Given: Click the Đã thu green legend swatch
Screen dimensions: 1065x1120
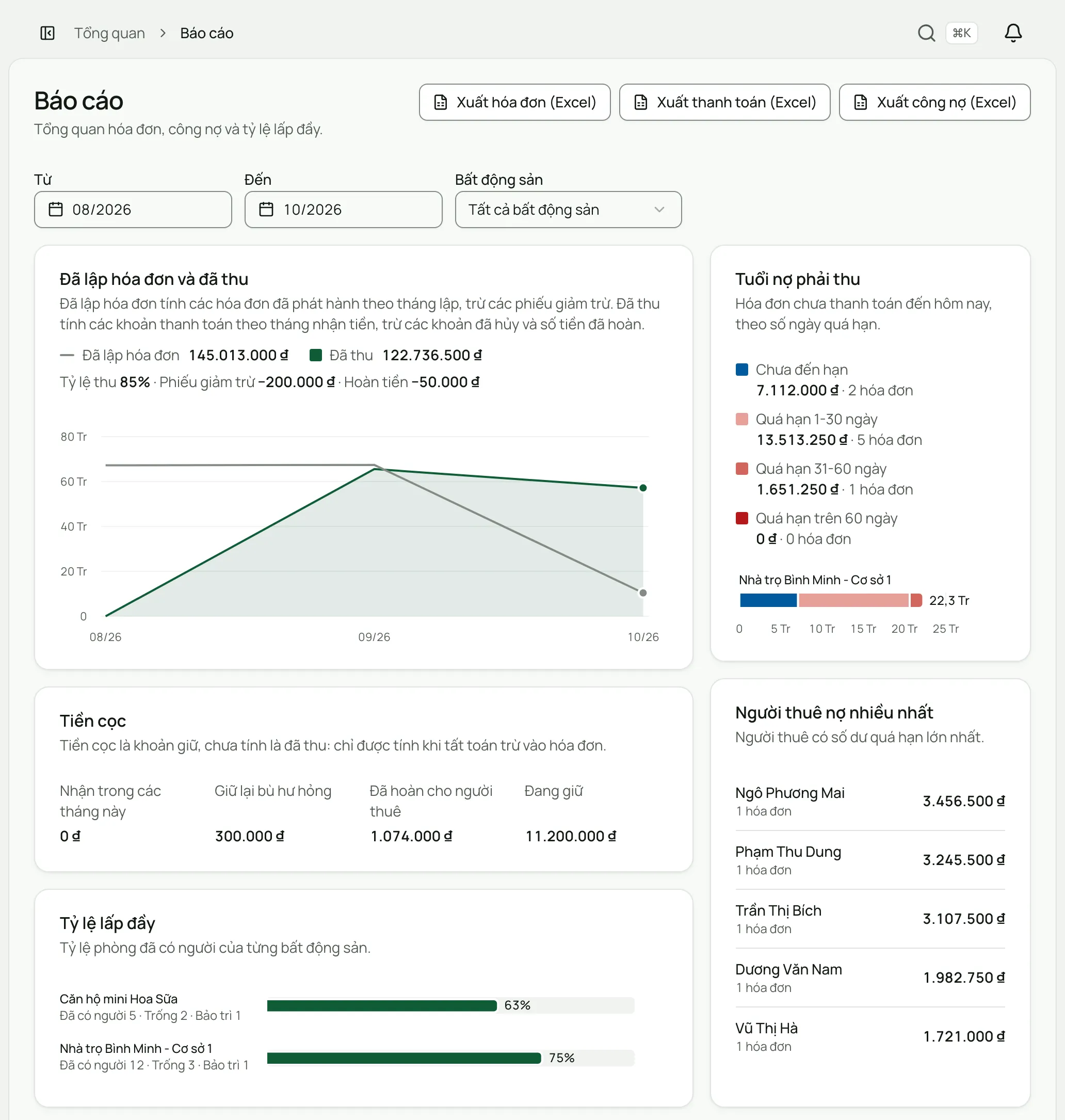Looking at the screenshot, I should pos(316,356).
